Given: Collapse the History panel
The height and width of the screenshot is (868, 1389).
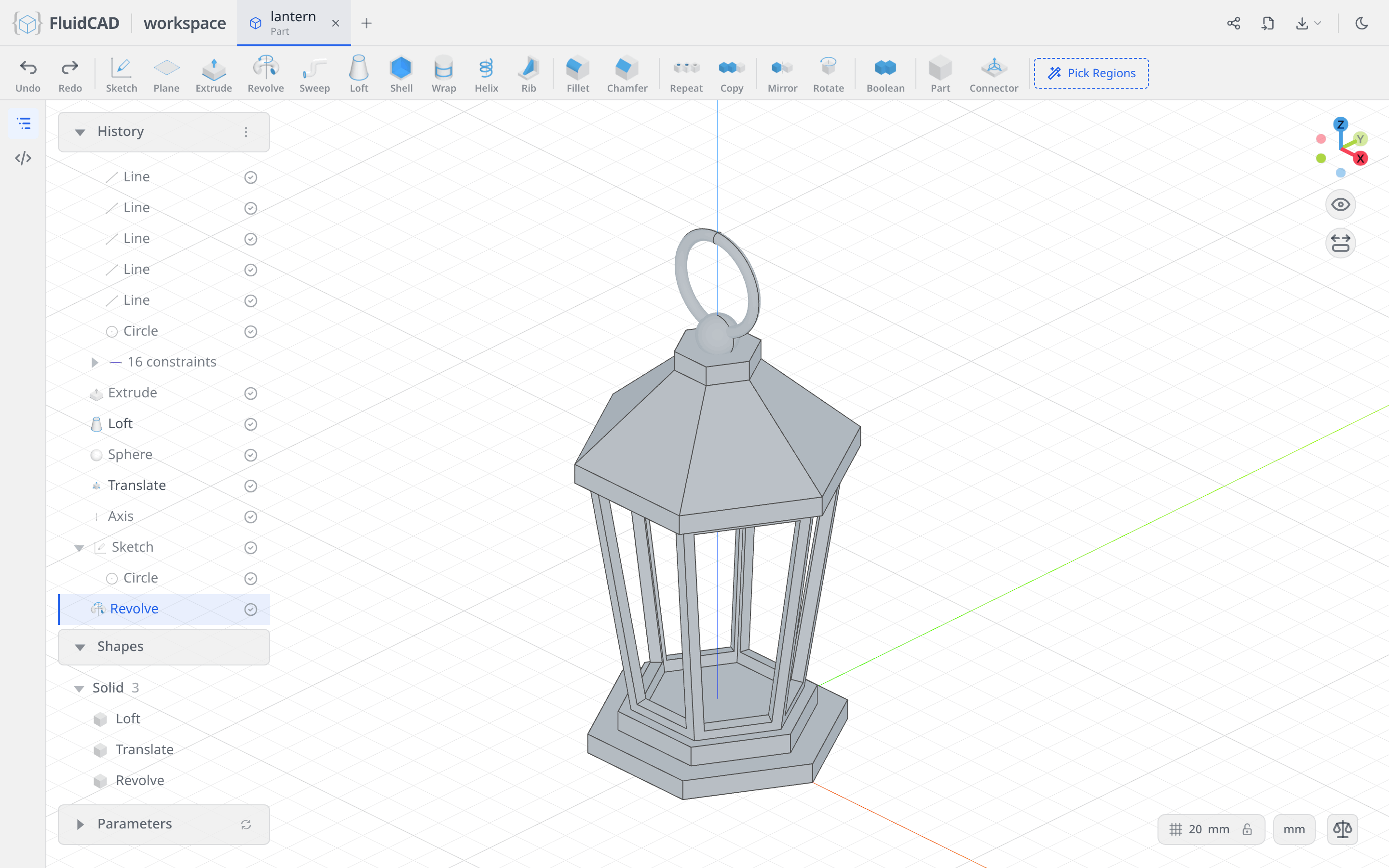Looking at the screenshot, I should click(x=80, y=132).
